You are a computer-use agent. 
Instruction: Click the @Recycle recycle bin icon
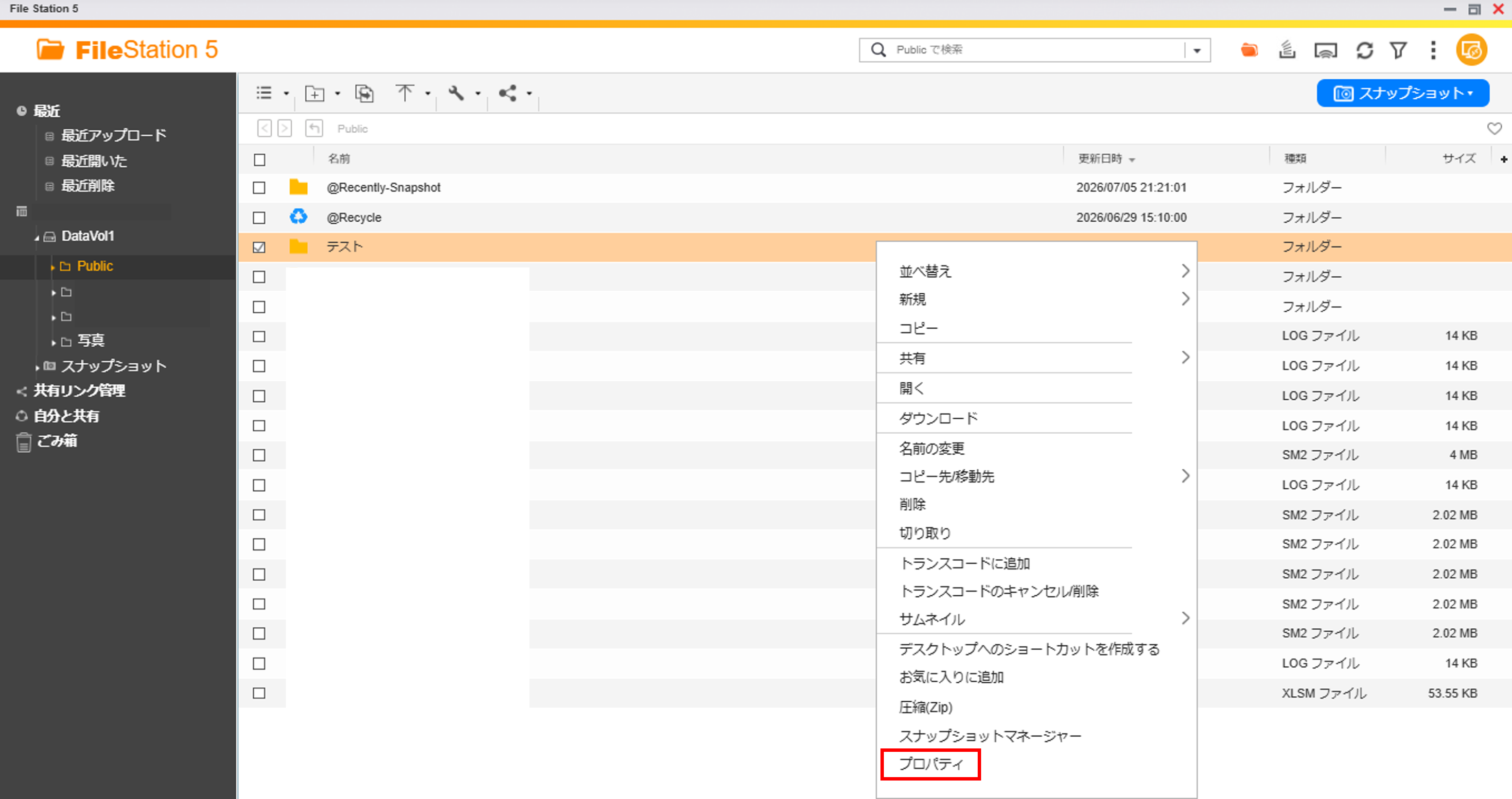pos(298,216)
